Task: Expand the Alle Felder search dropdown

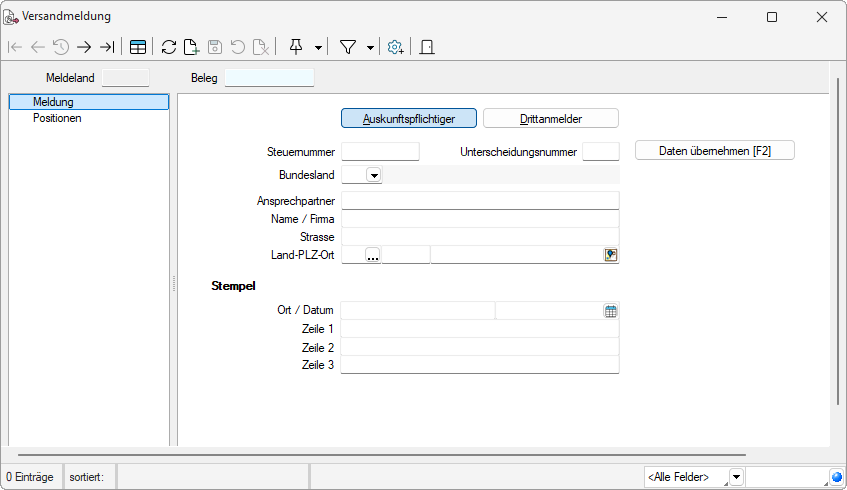Action: [x=736, y=477]
